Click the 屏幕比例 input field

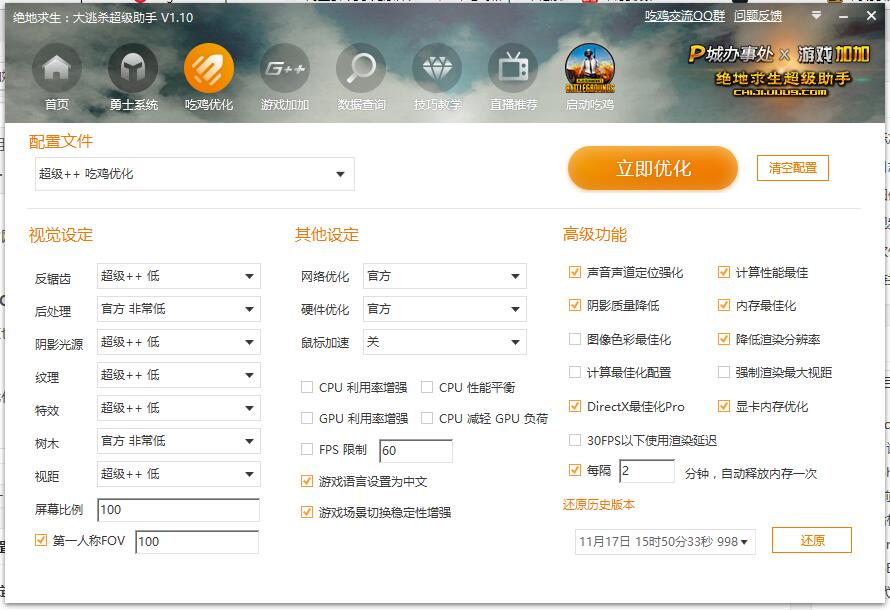[x=178, y=510]
